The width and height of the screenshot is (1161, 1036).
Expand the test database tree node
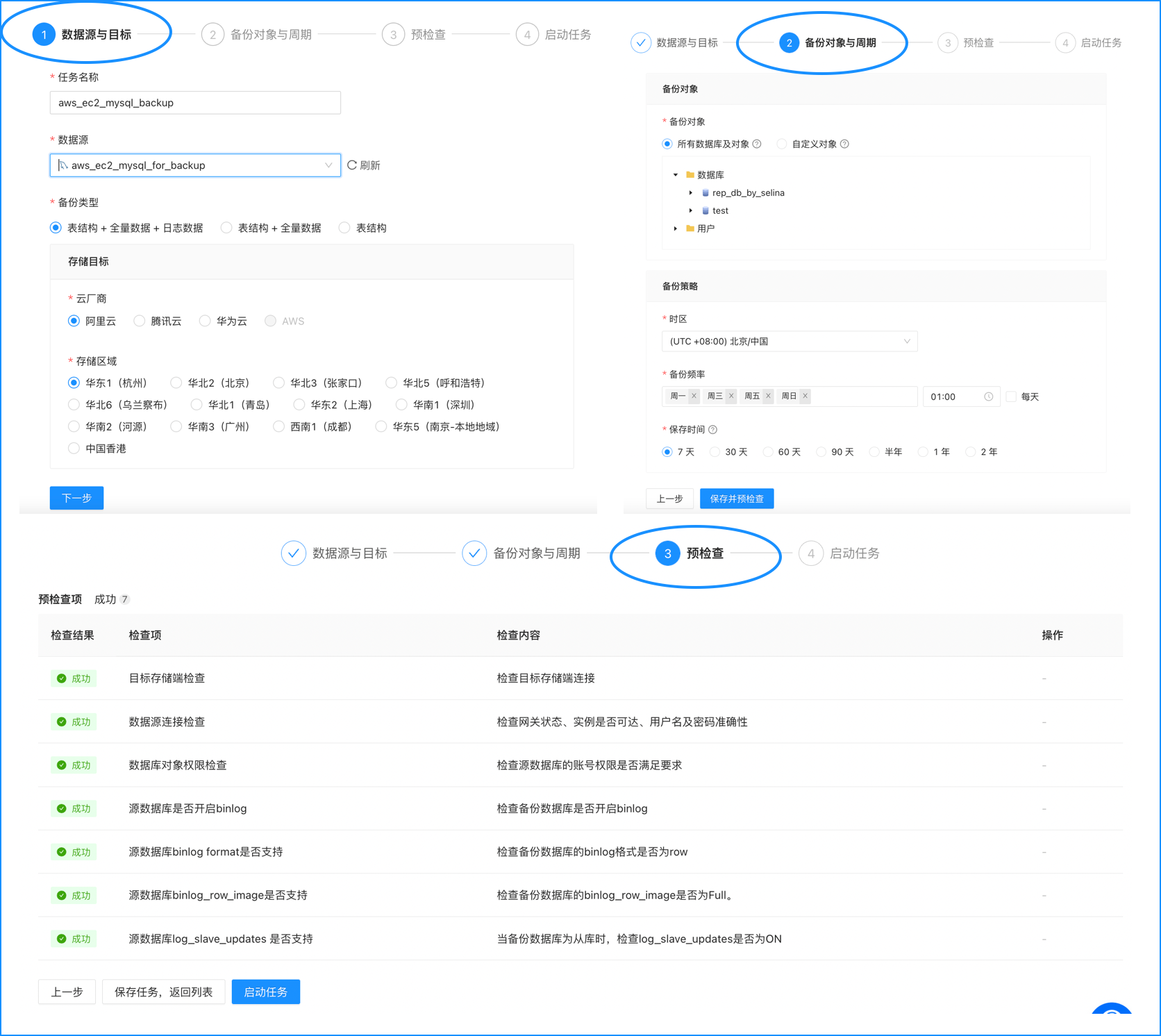click(690, 210)
